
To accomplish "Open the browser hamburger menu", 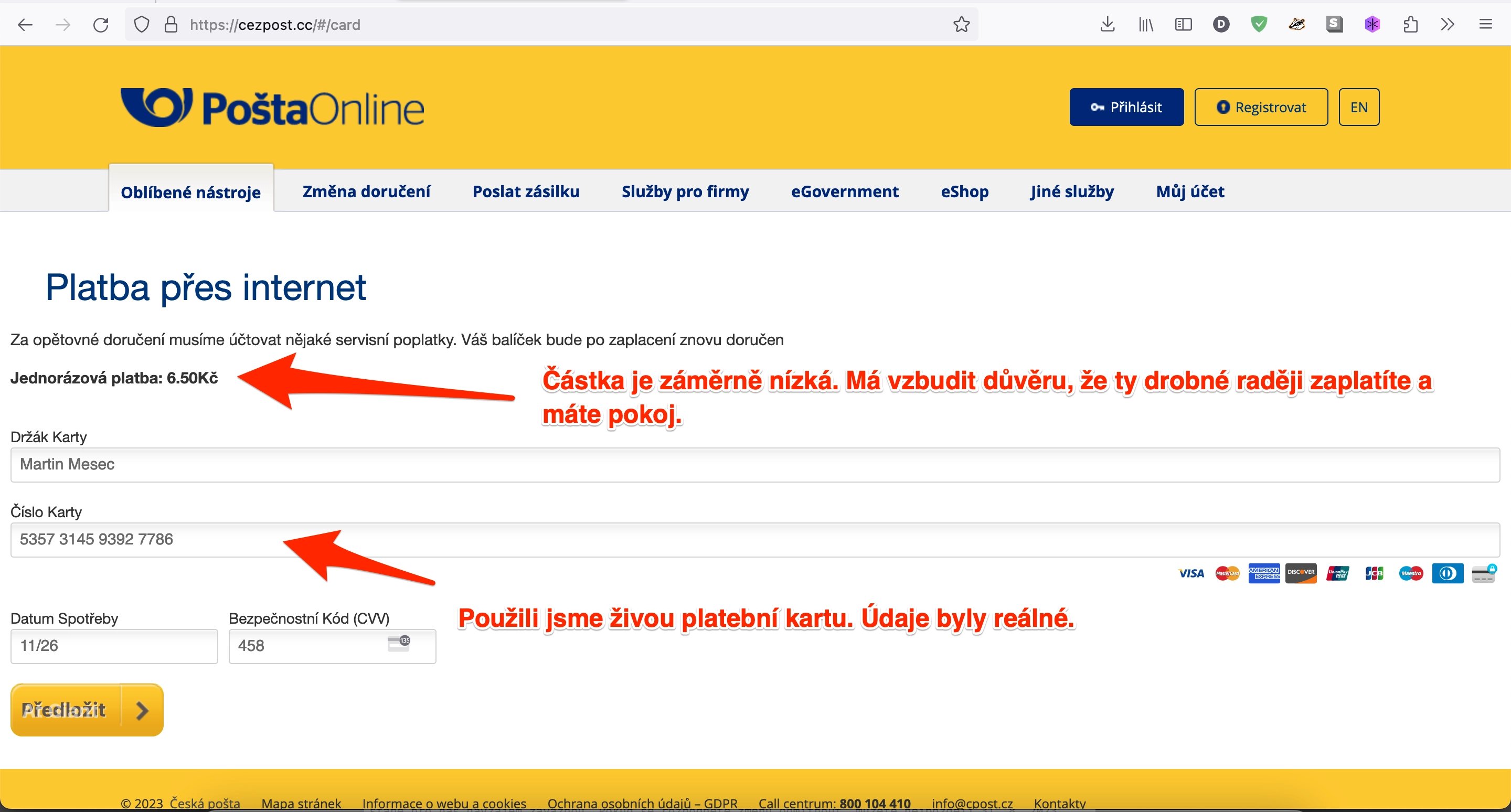I will click(1485, 25).
